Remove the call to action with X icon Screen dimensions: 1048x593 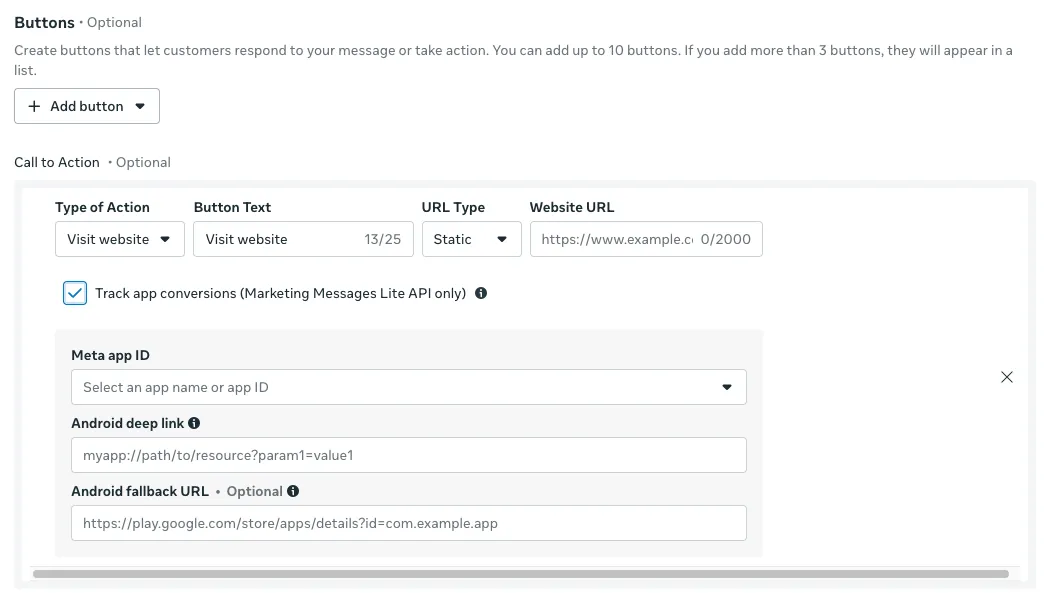pos(1007,377)
